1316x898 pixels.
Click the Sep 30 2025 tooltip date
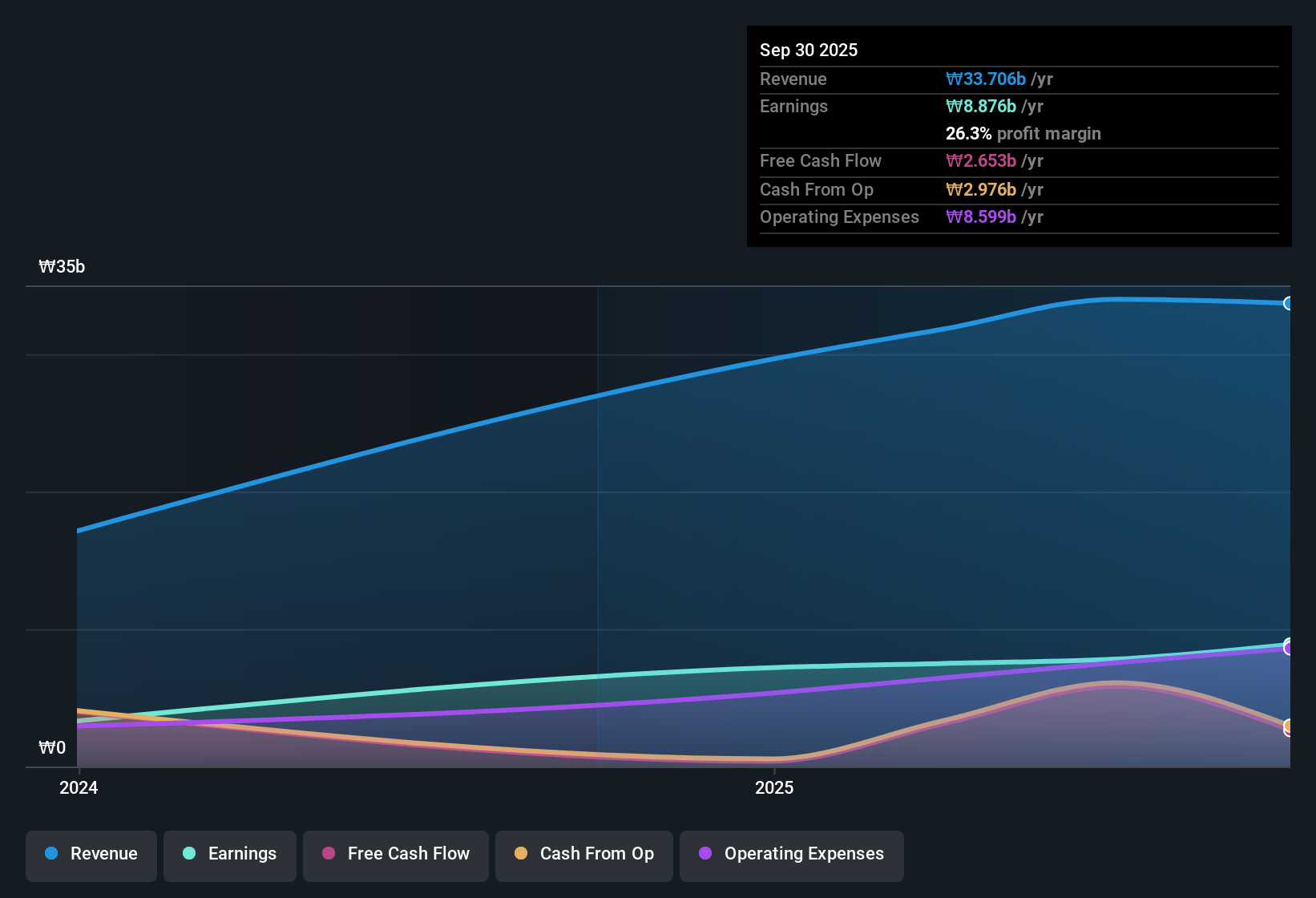(x=809, y=50)
